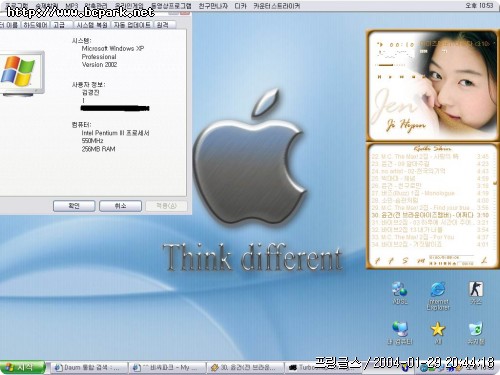This screenshot has height=375, width=500.
Task: Click the 오후 10:53 clock display
Action: (479, 5)
